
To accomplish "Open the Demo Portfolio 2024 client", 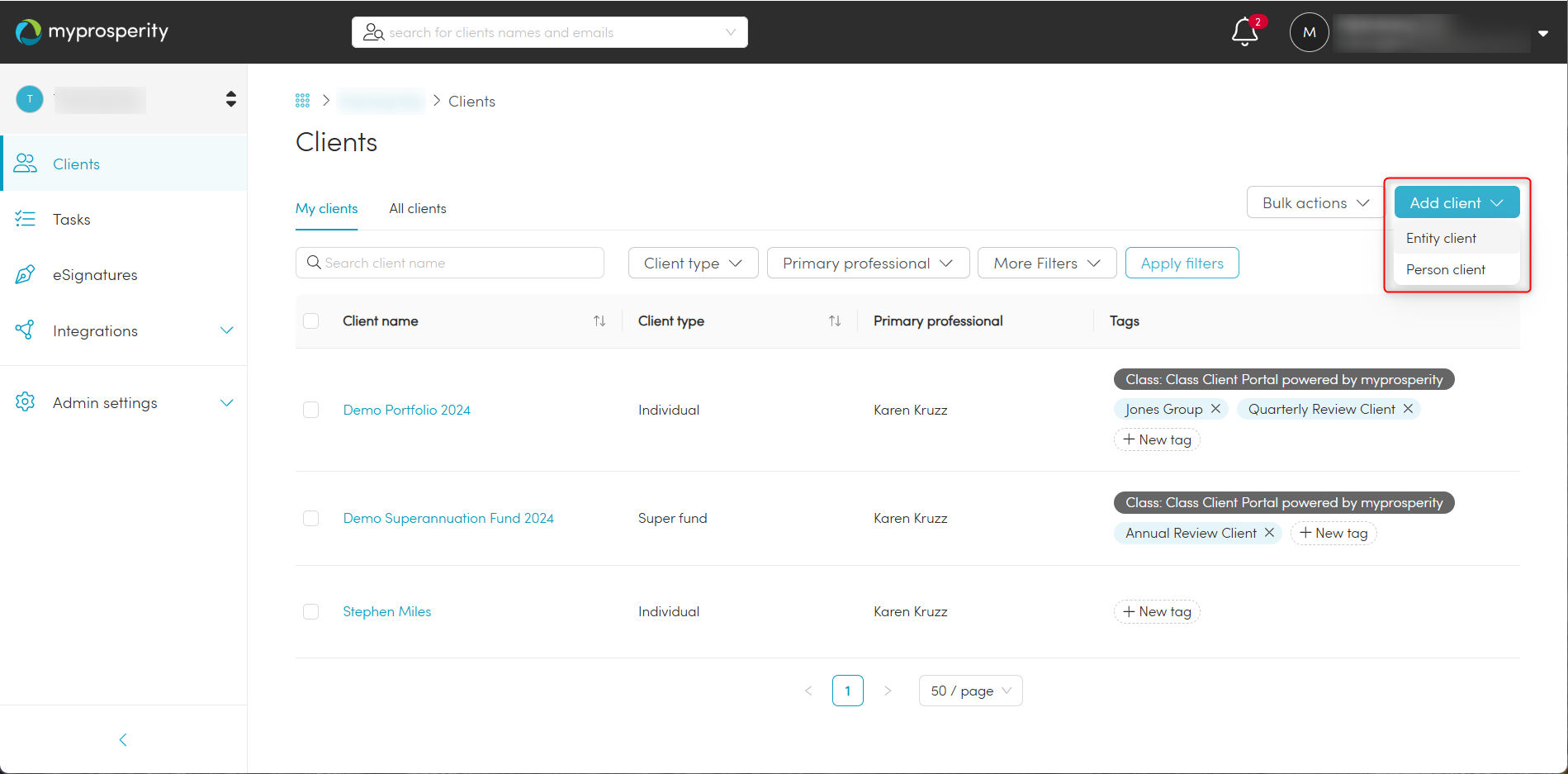I will (x=406, y=410).
